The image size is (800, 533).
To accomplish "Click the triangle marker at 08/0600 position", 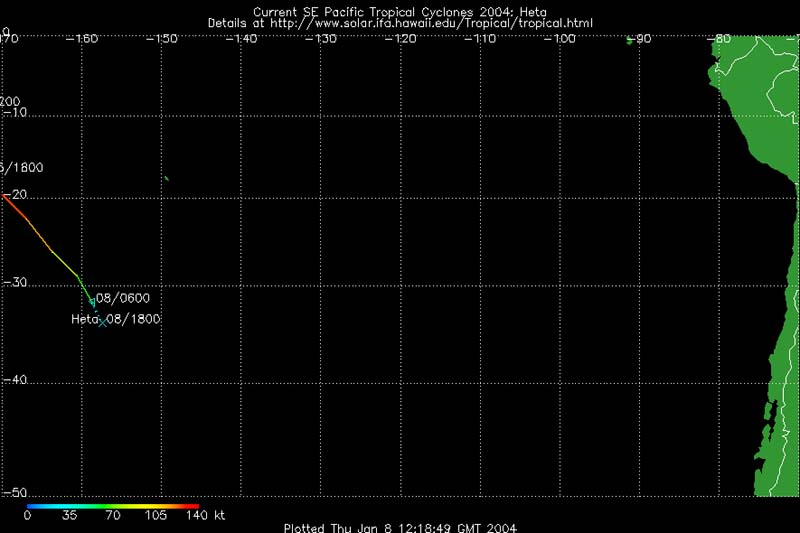I will tap(92, 301).
